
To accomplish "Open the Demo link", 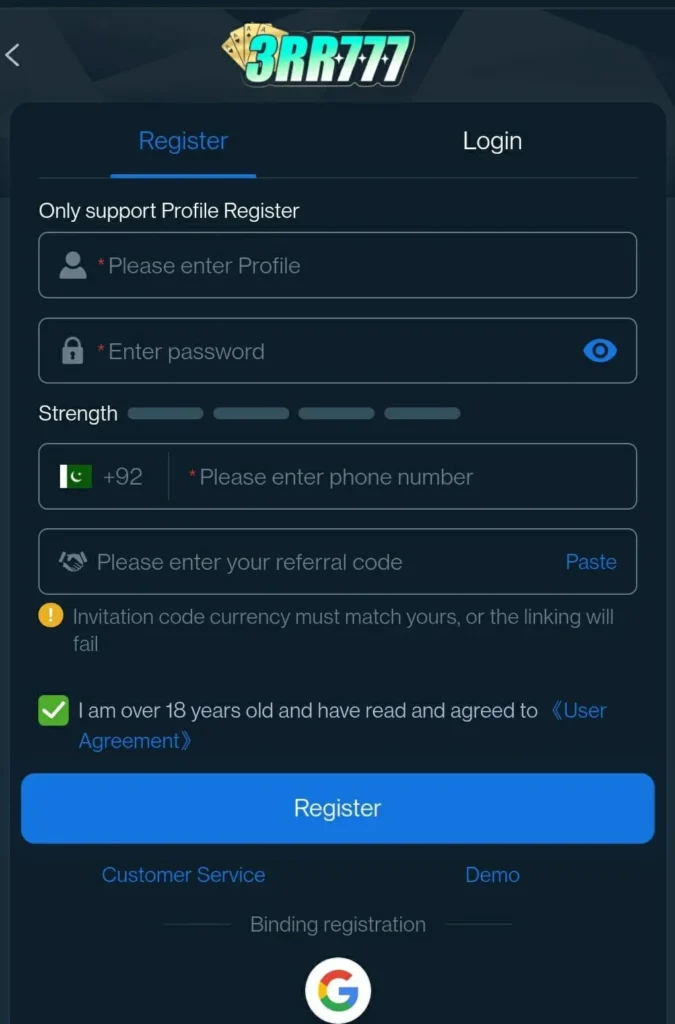I will tap(492, 875).
